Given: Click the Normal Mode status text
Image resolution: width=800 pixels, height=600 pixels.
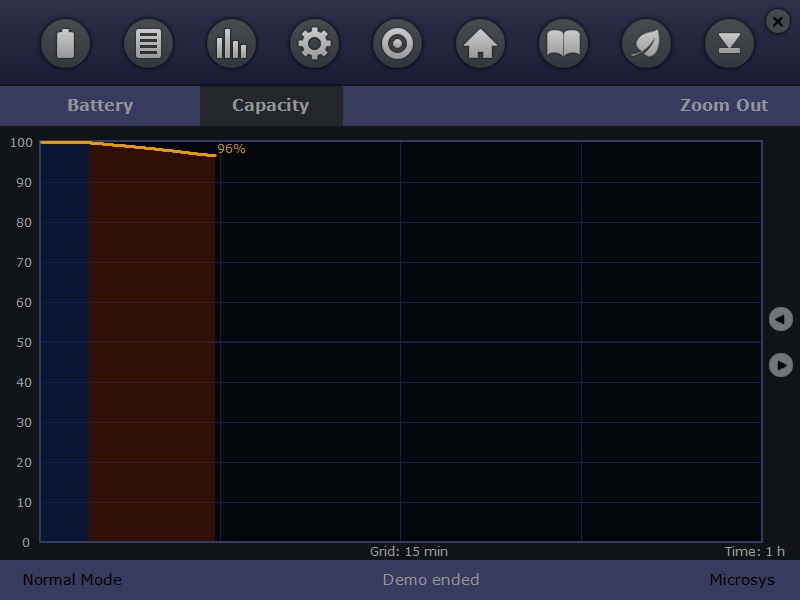Looking at the screenshot, I should pyautogui.click(x=71, y=579).
